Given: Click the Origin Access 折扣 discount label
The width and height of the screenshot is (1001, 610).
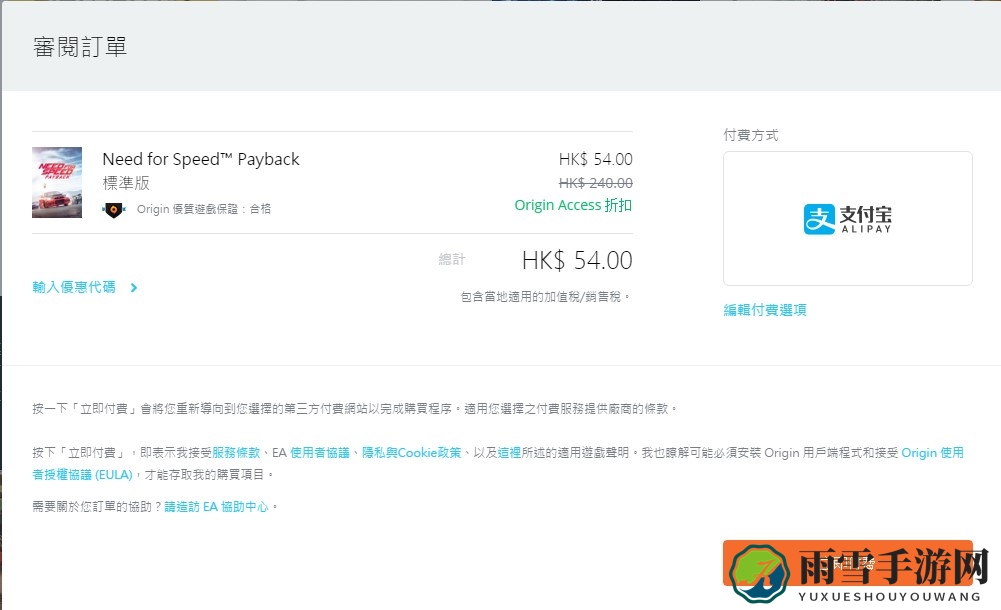Looking at the screenshot, I should coord(573,205).
